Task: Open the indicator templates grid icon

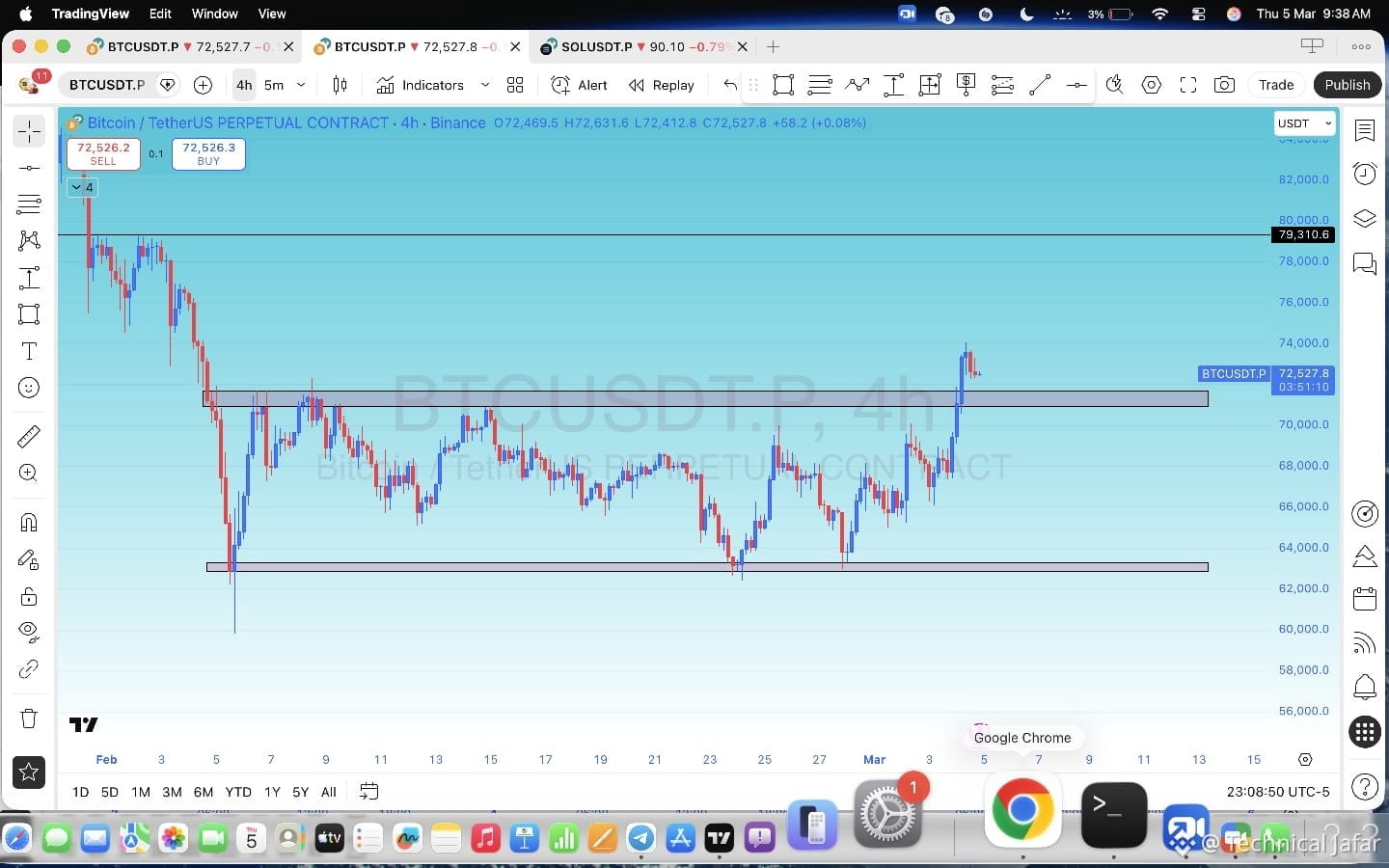Action: click(x=515, y=85)
